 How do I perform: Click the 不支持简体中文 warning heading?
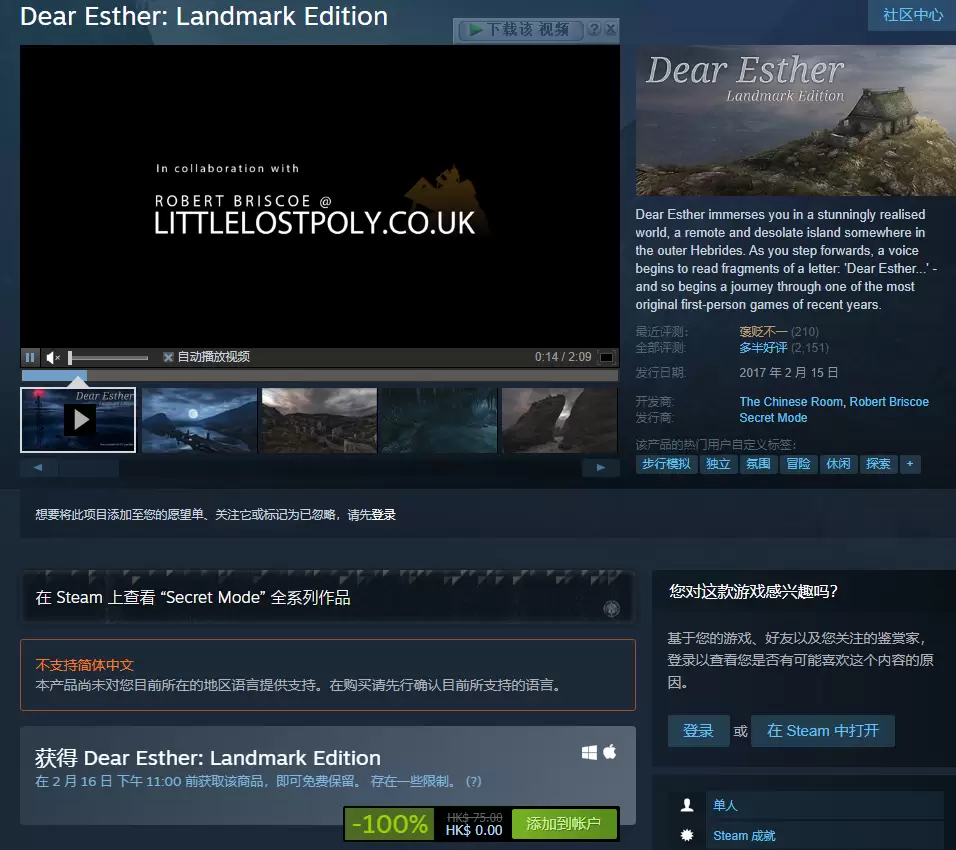tap(84, 665)
